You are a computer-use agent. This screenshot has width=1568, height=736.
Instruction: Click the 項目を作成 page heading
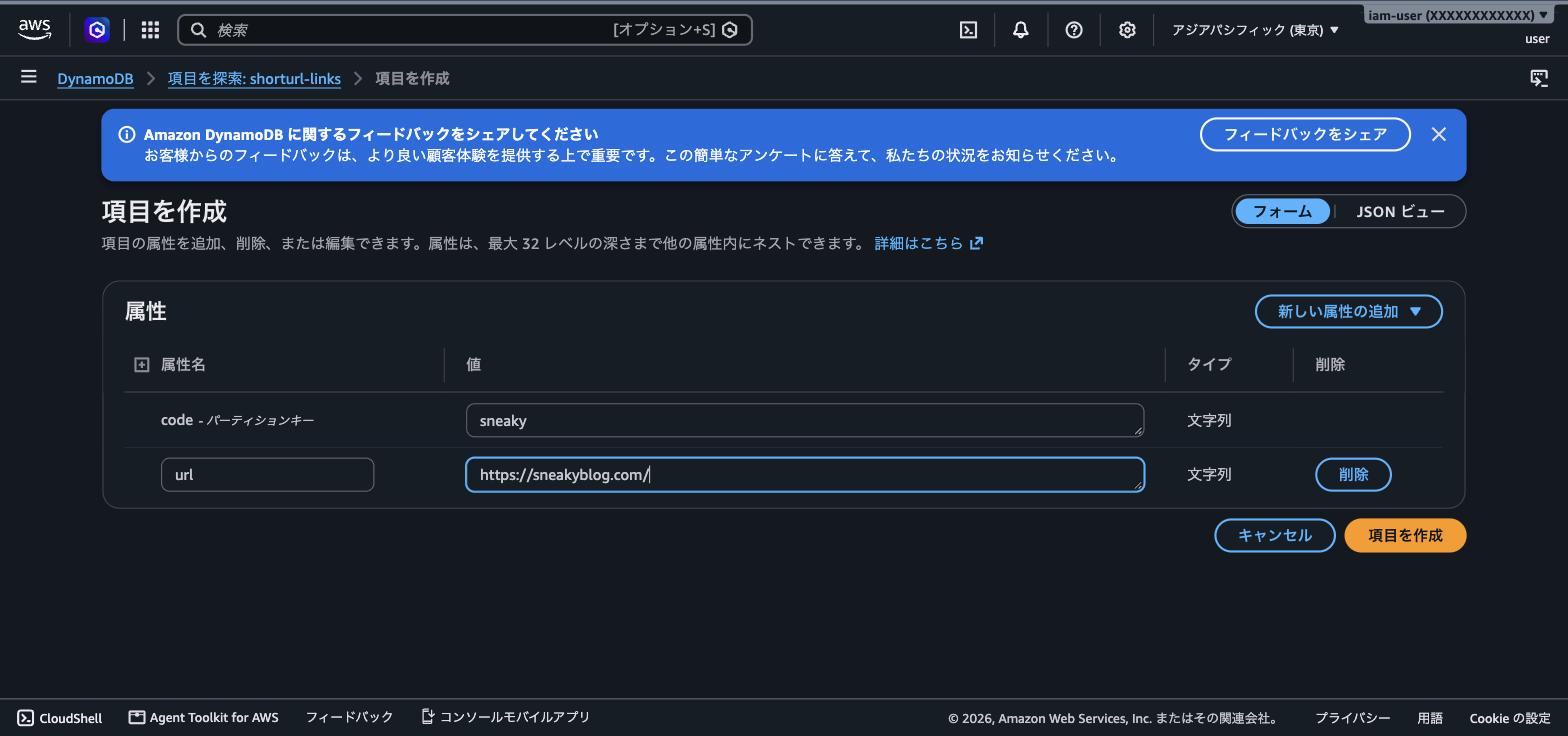coord(164,211)
